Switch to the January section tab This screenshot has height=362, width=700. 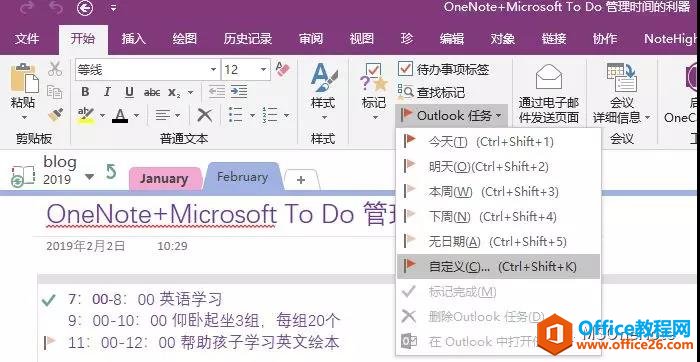click(165, 179)
